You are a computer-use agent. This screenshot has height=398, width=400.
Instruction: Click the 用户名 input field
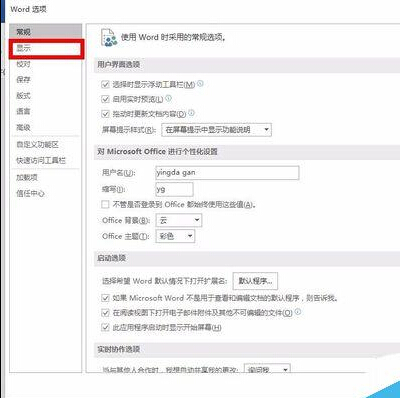227,173
